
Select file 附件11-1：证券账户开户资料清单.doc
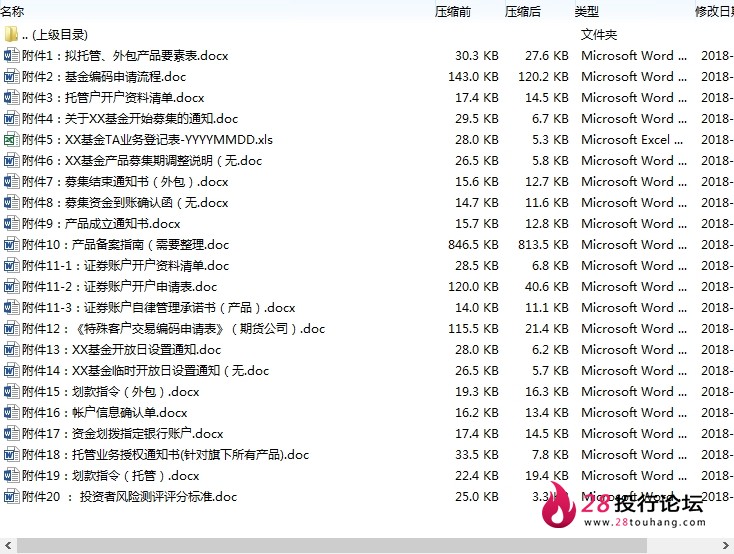[125, 266]
